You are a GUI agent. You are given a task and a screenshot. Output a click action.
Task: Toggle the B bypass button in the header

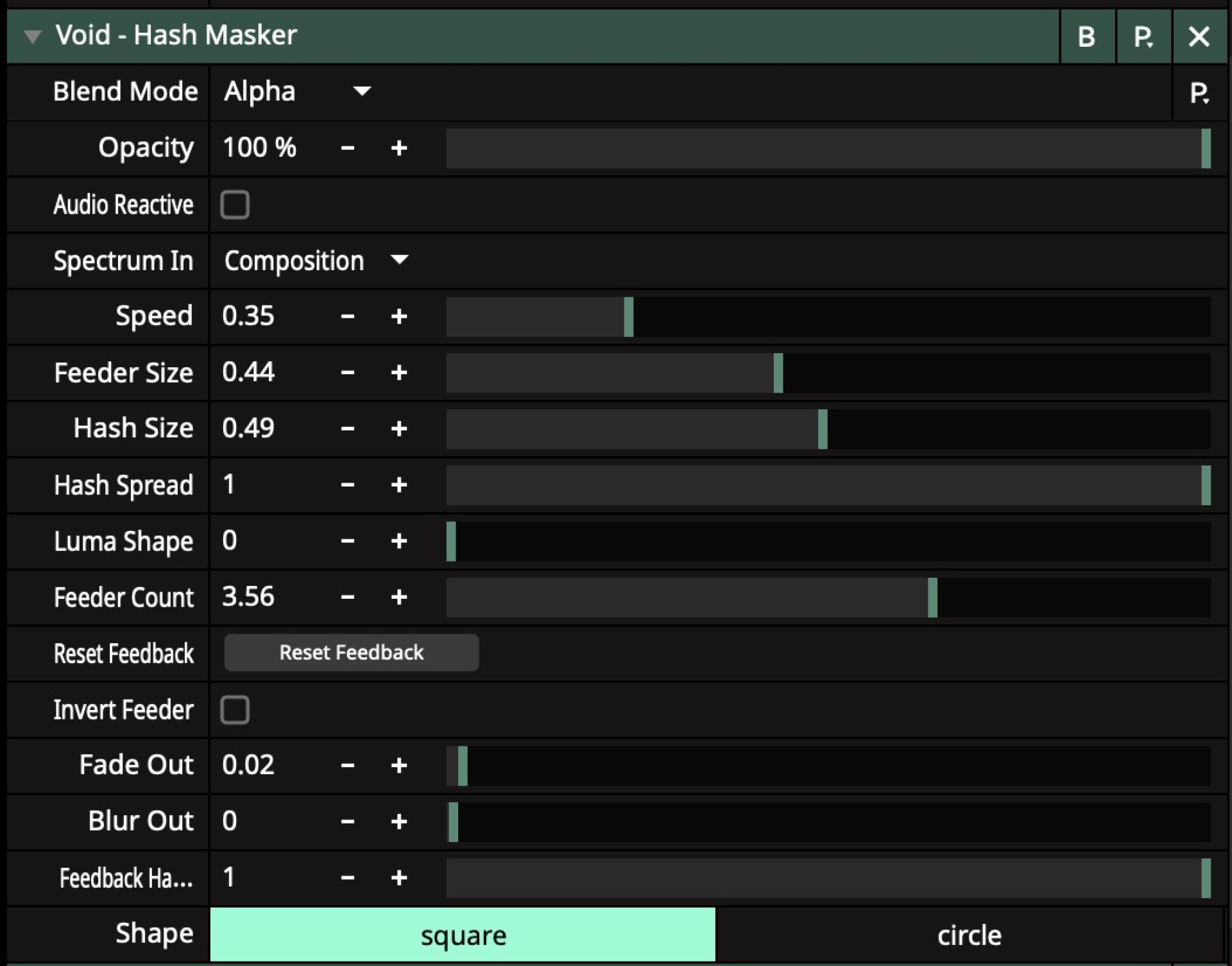pyautogui.click(x=1086, y=37)
